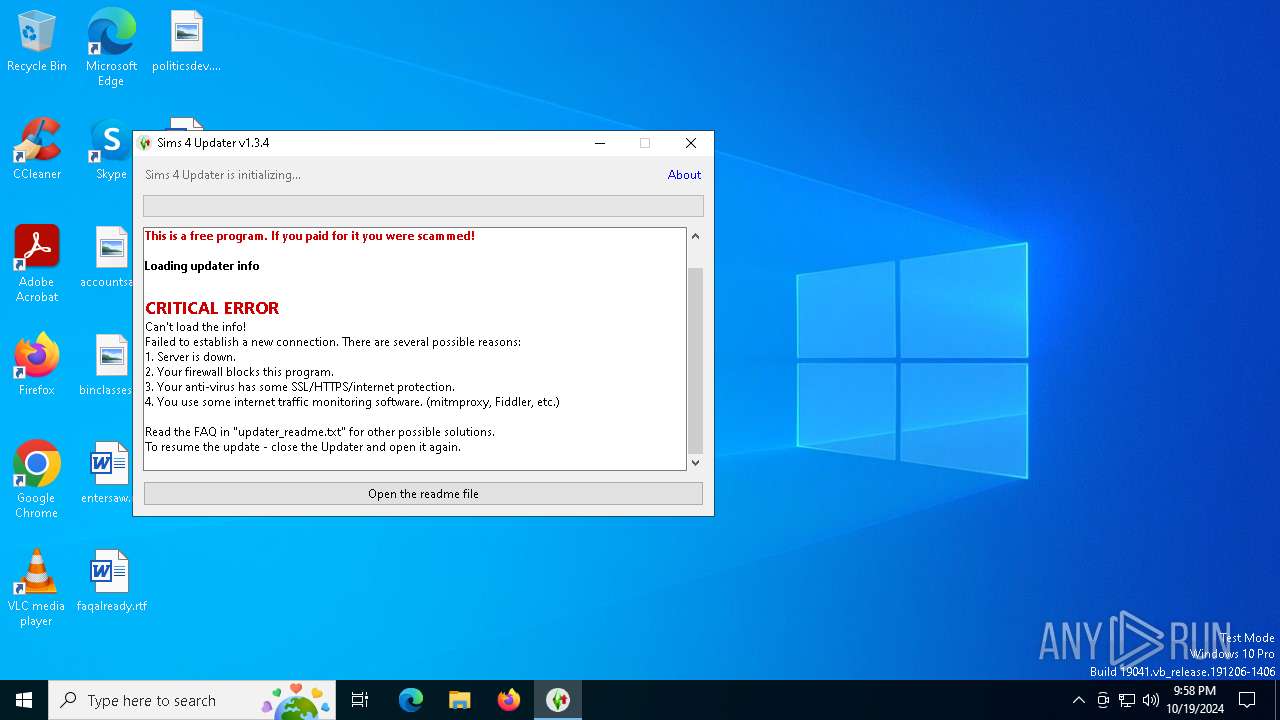Click the log scrollbar up arrow
The image size is (1280, 720).
(695, 237)
